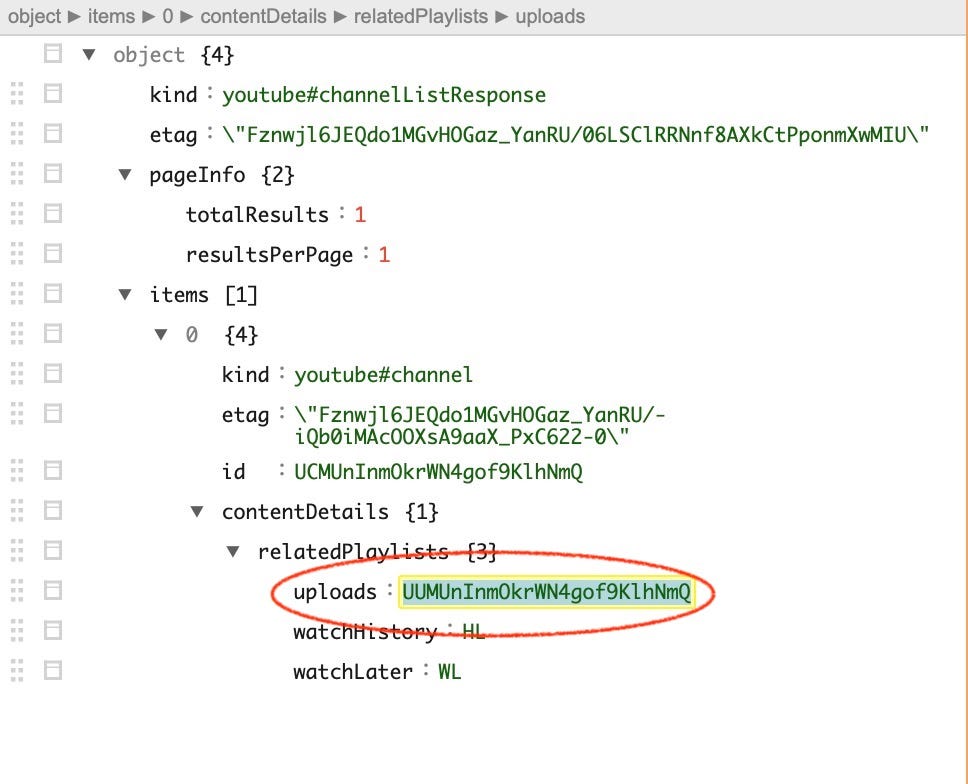Collapse the pageInfo {2} node
The width and height of the screenshot is (968, 784).
click(x=125, y=175)
